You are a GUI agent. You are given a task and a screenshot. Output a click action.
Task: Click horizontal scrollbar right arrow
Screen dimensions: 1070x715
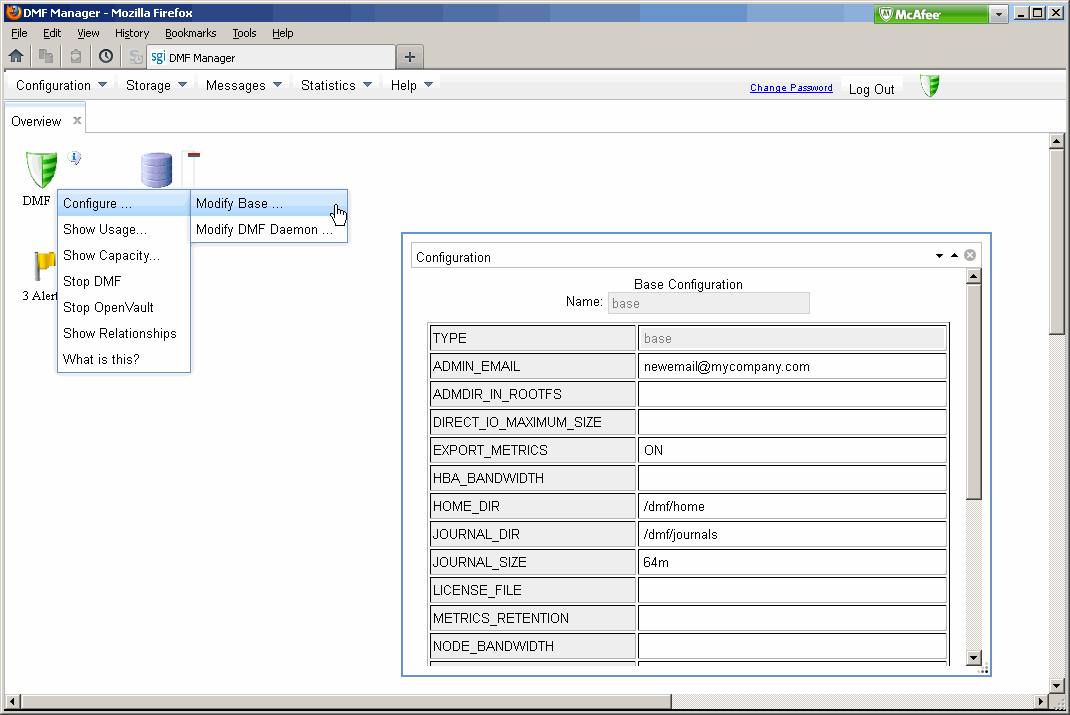tap(1041, 701)
